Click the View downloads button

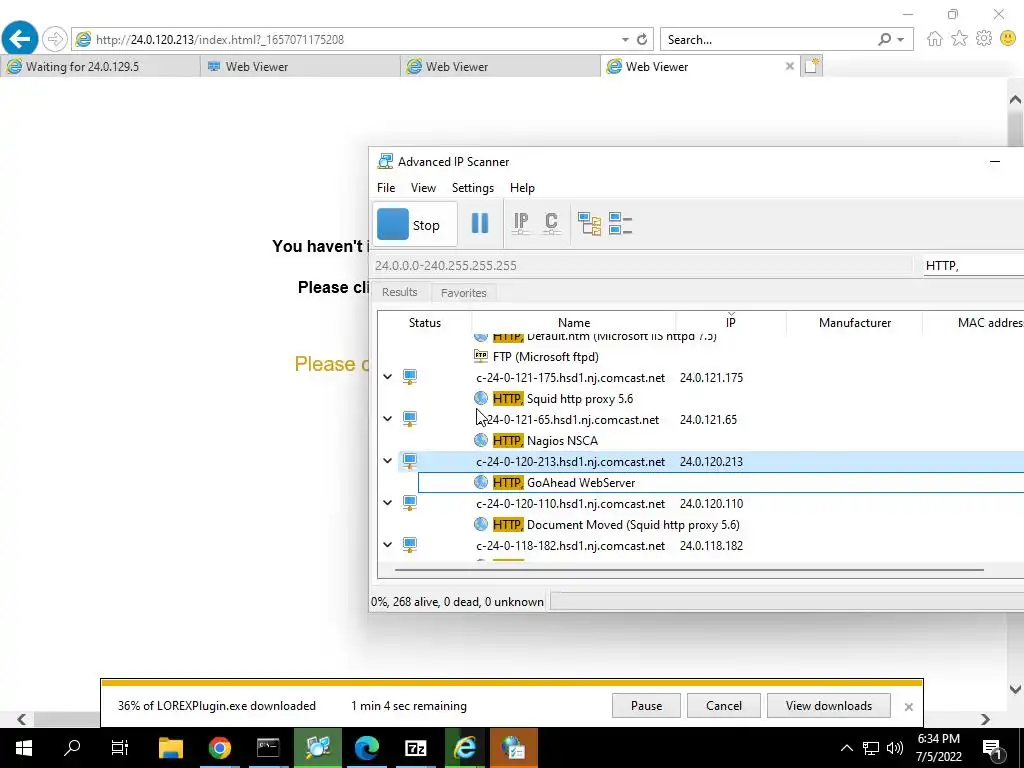pyautogui.click(x=829, y=705)
